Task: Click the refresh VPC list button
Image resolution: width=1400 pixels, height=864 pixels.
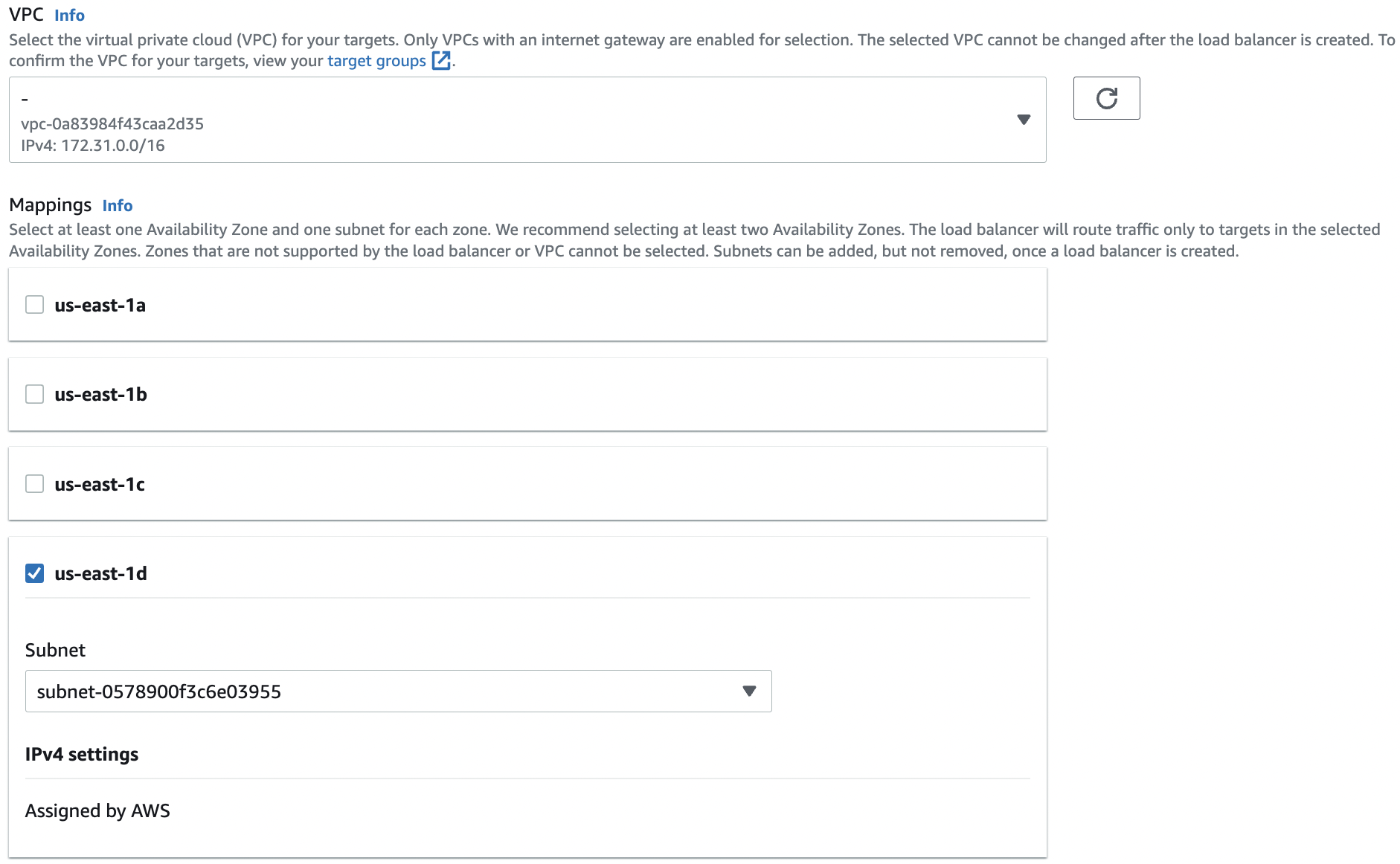Action: 1106,98
